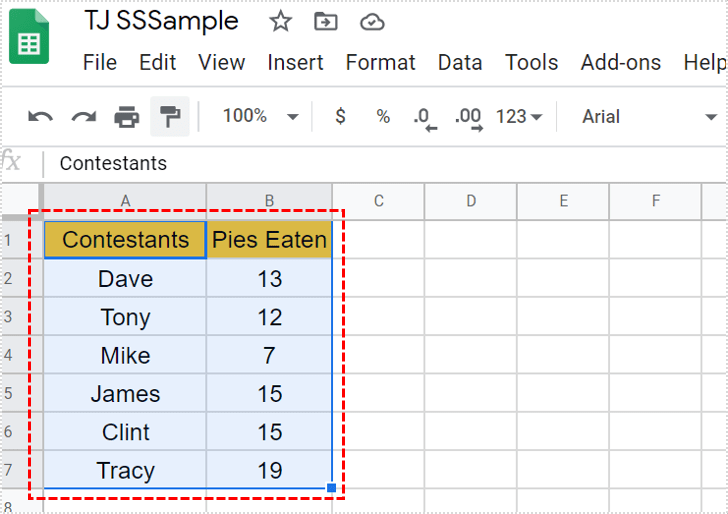The image size is (728, 514).
Task: Apply percent format
Action: (x=383, y=117)
